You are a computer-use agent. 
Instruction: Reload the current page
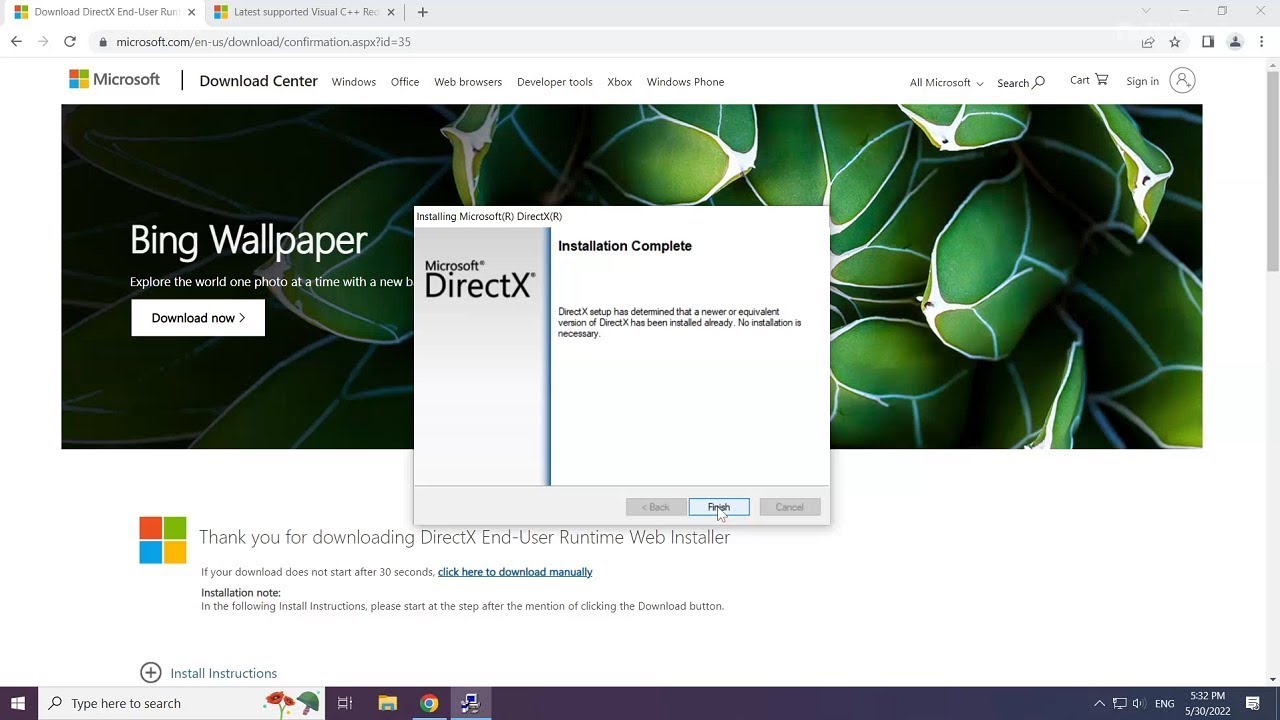coord(69,41)
